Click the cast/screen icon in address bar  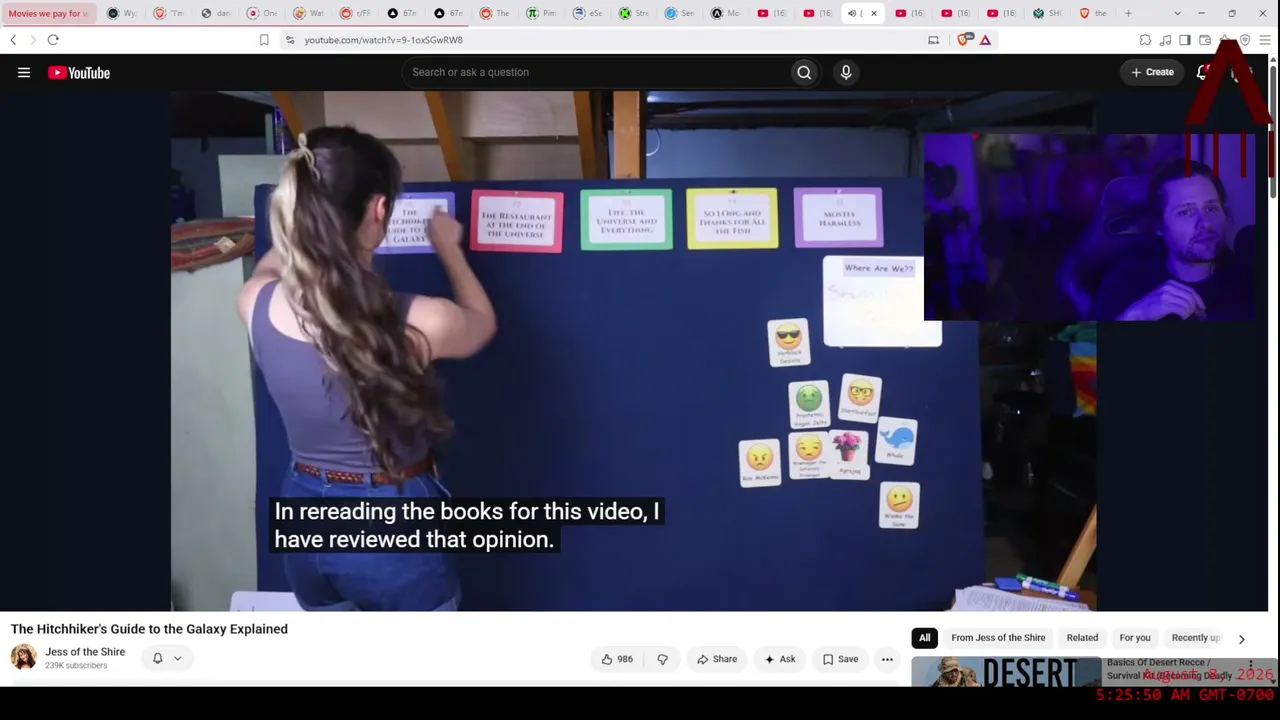click(x=934, y=40)
